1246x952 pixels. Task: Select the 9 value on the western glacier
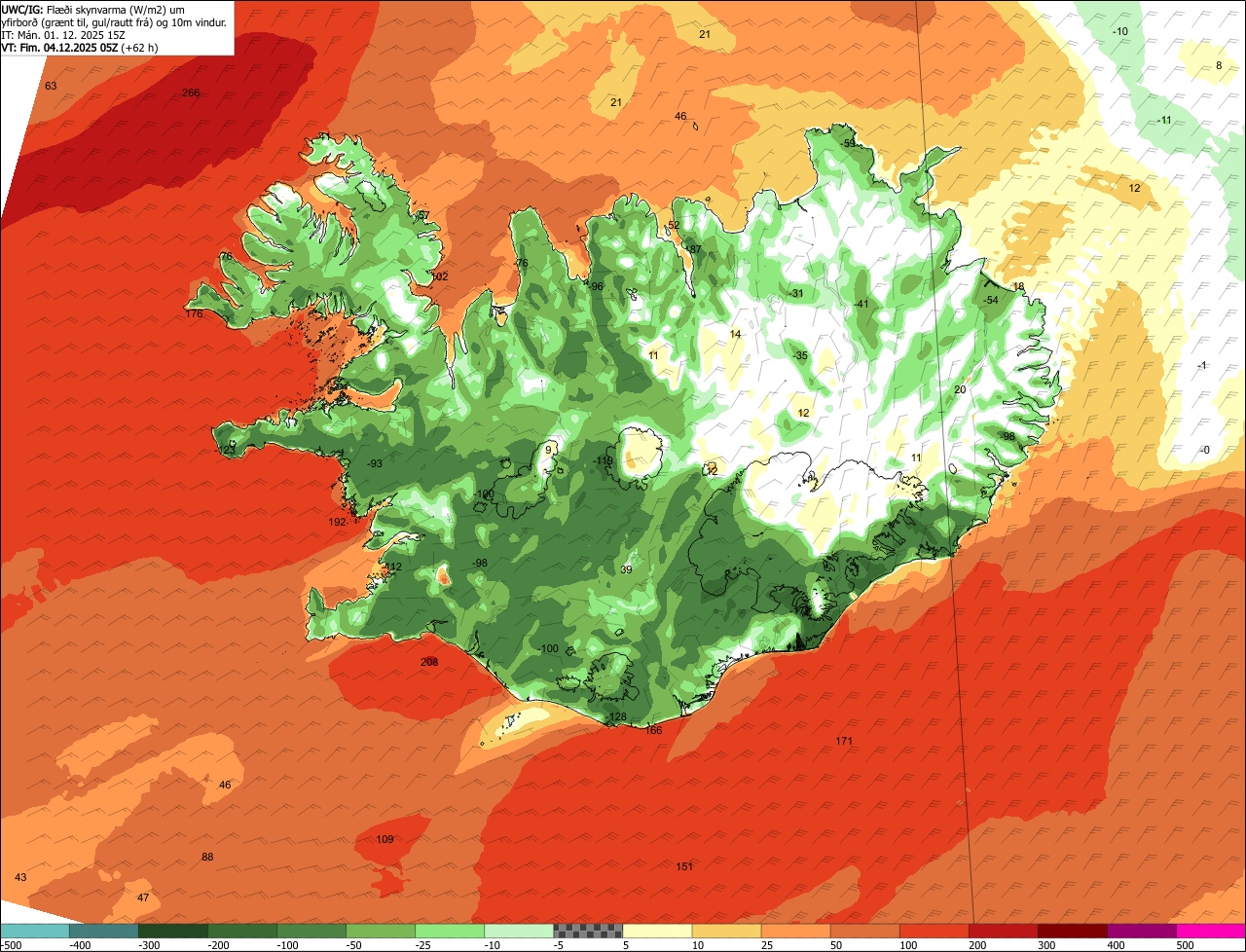(x=549, y=450)
